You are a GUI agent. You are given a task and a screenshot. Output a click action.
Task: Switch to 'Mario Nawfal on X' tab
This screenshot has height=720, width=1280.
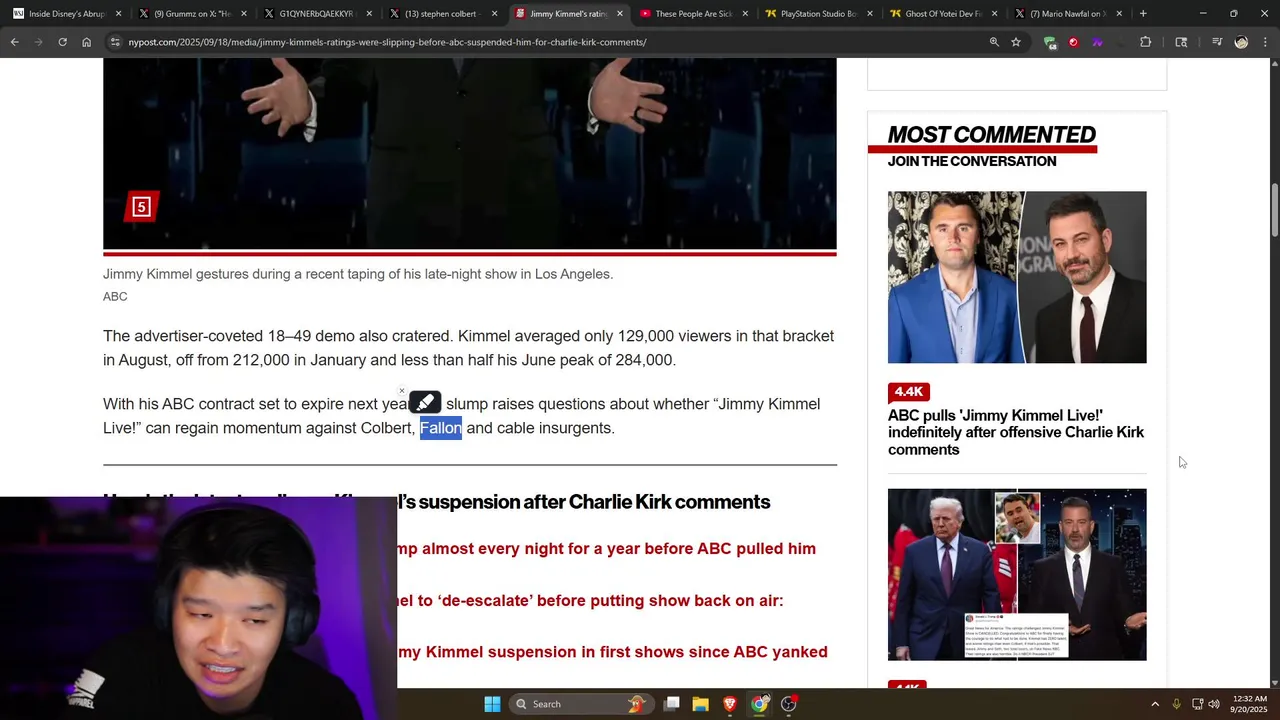point(1067,14)
